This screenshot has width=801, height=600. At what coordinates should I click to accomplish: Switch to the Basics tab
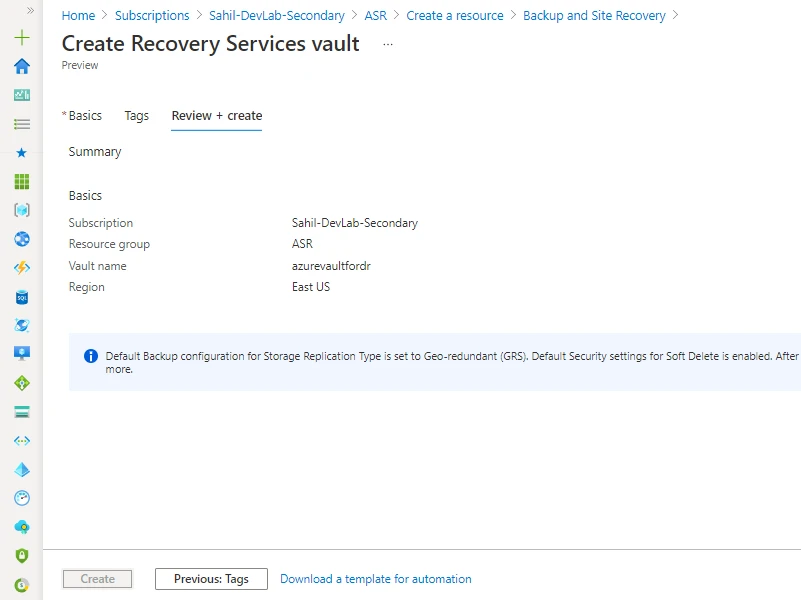pos(86,115)
